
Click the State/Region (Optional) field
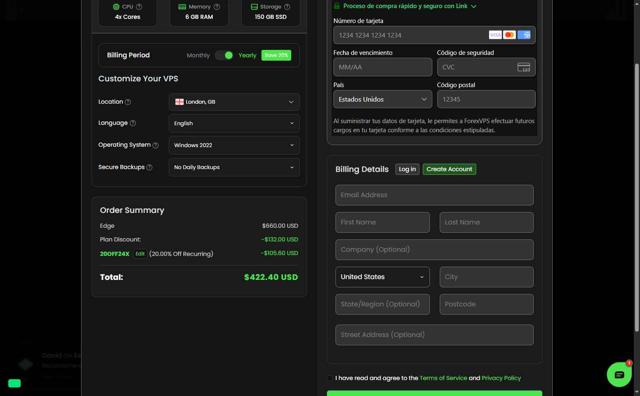[x=382, y=305]
